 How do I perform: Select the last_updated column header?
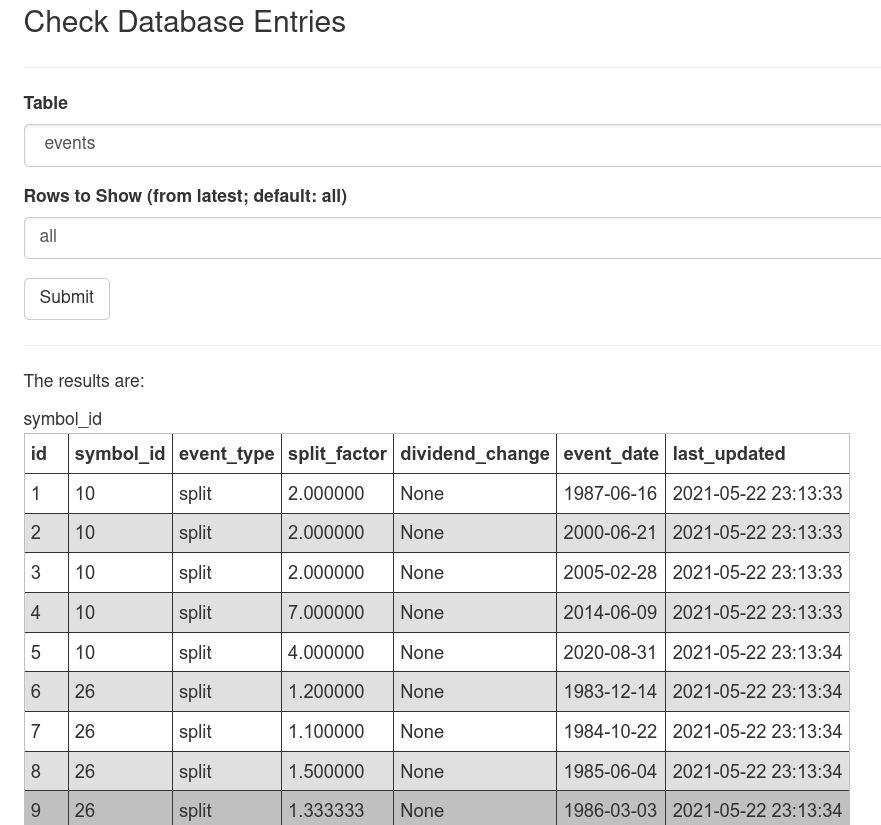pos(729,454)
